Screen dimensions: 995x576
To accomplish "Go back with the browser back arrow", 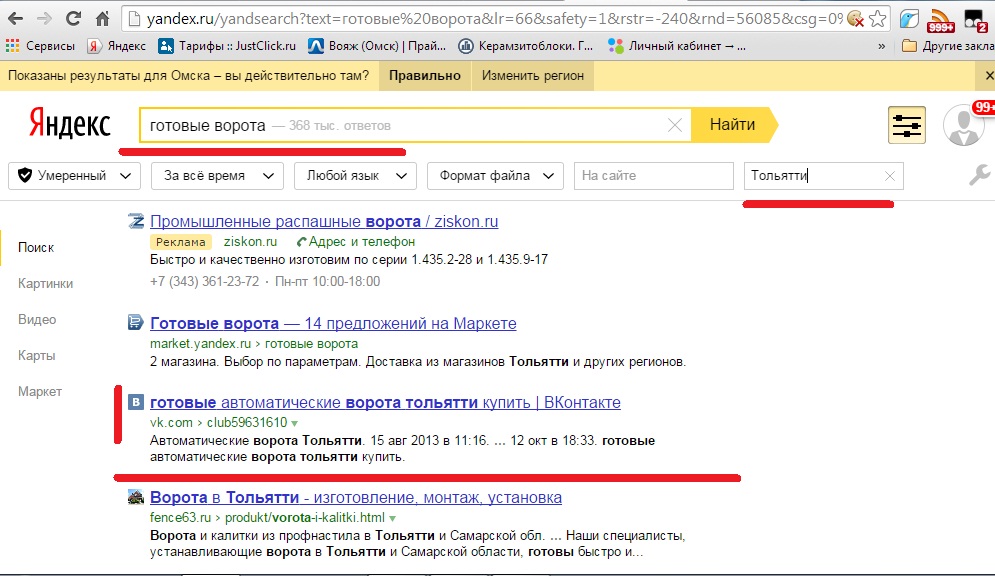I will (x=15, y=19).
